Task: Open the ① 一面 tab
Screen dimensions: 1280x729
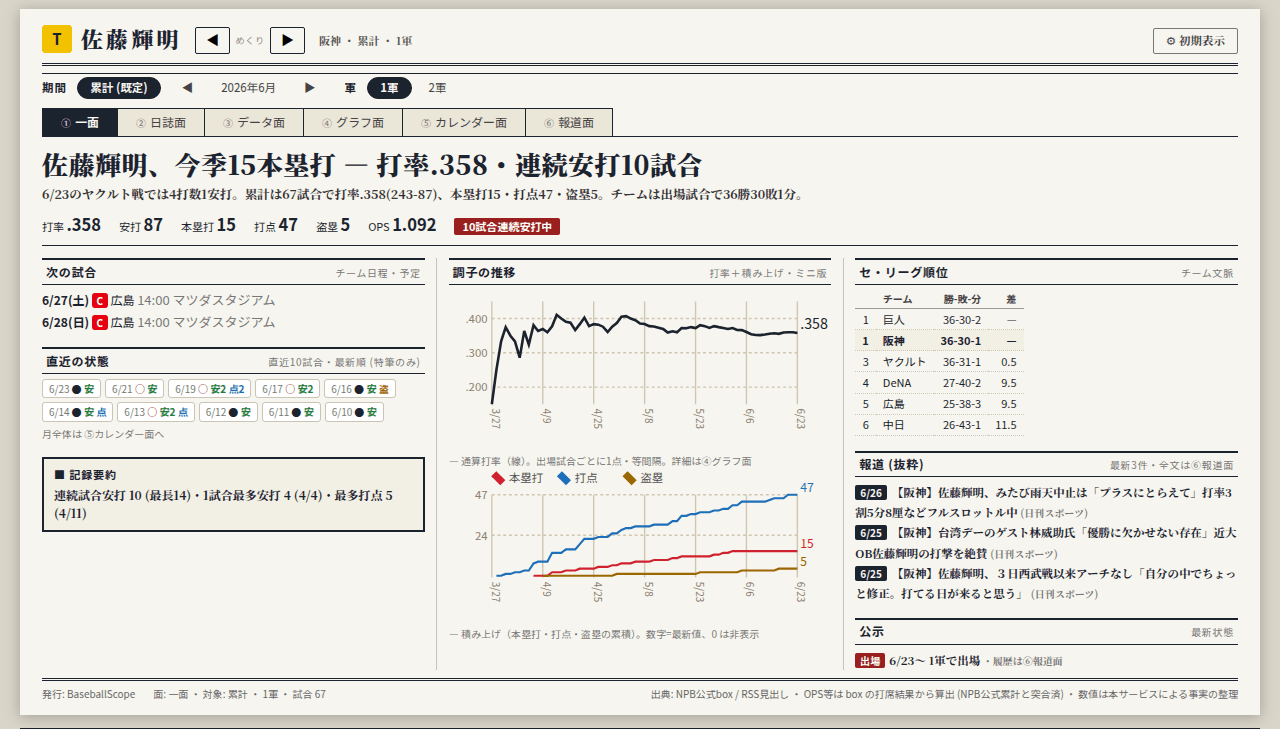Action: [80, 123]
